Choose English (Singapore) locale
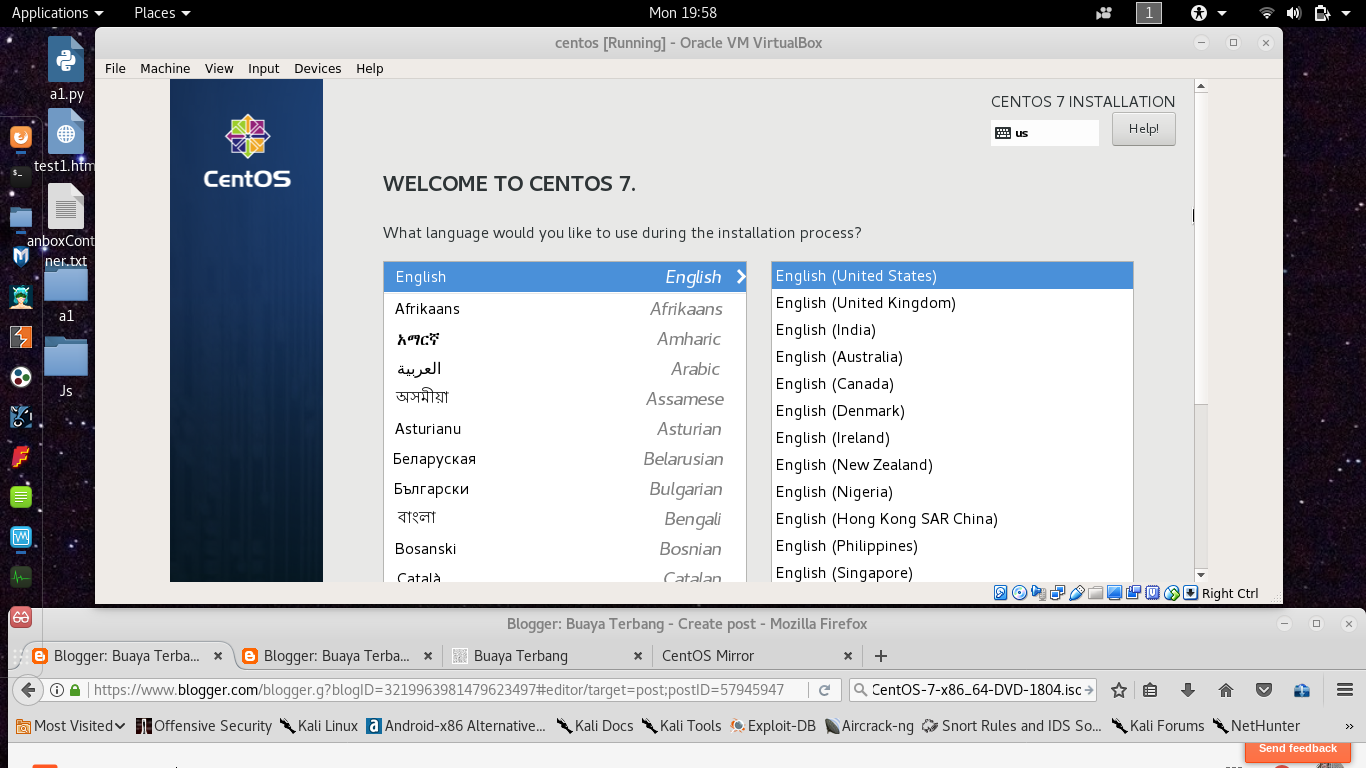The image size is (1366, 768). 952,572
